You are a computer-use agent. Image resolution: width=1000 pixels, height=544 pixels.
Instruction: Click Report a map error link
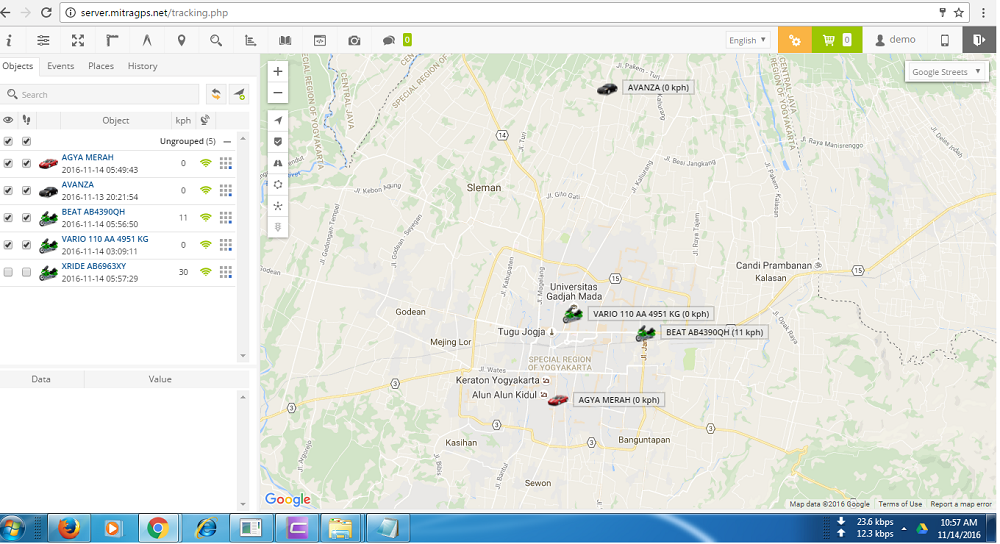[960, 504]
